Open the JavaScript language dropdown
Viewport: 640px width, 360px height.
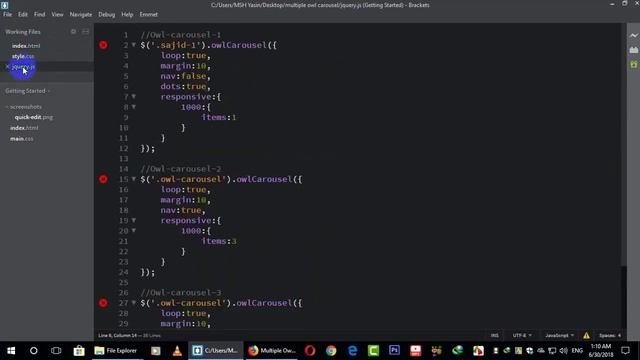click(x=559, y=336)
